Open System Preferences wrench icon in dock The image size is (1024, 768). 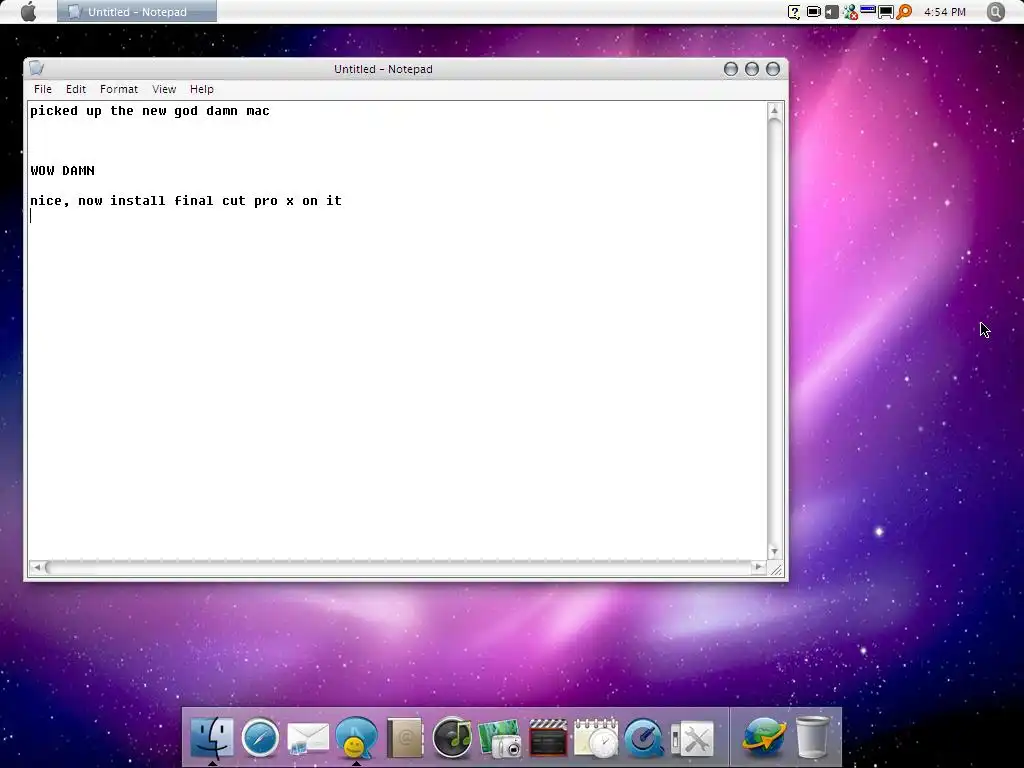pyautogui.click(x=692, y=739)
